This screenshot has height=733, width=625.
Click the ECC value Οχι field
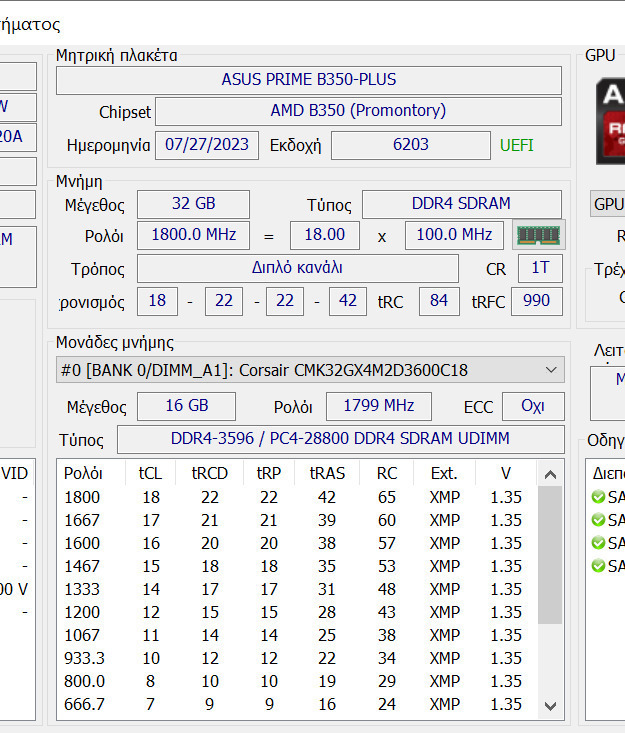[x=533, y=406]
